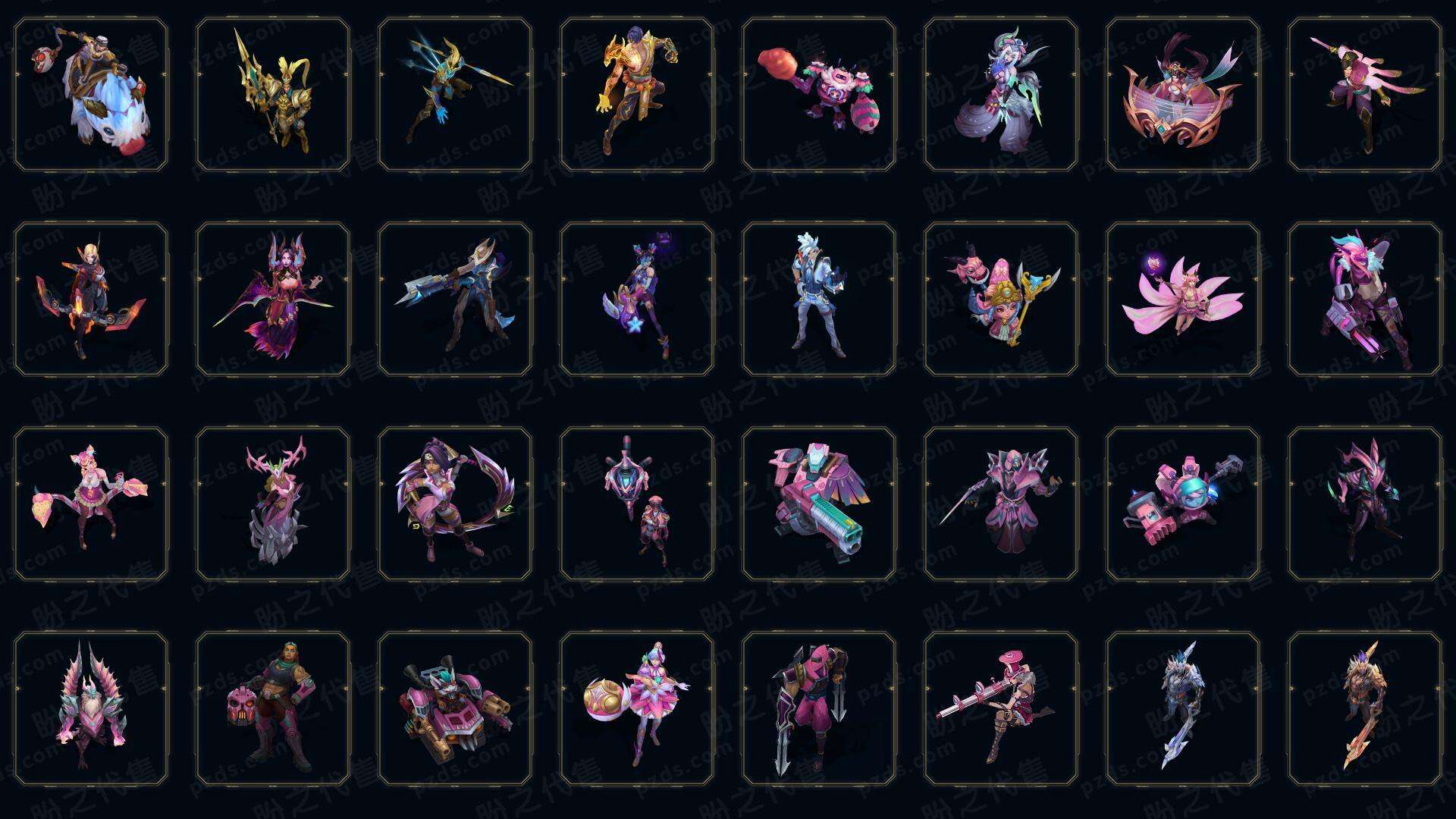Image resolution: width=1456 pixels, height=819 pixels.
Task: Select the woman holding a pink mask idol
Action: pyautogui.click(x=273, y=708)
